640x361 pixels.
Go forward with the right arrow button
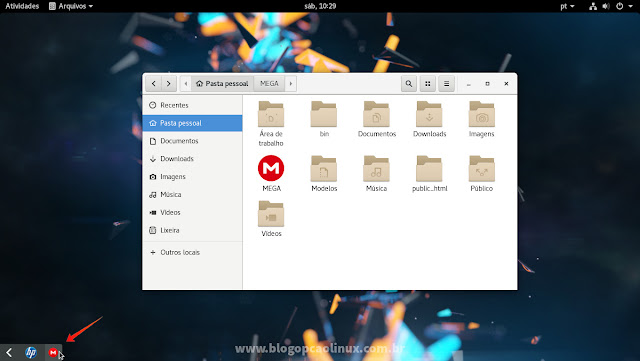[169, 84]
